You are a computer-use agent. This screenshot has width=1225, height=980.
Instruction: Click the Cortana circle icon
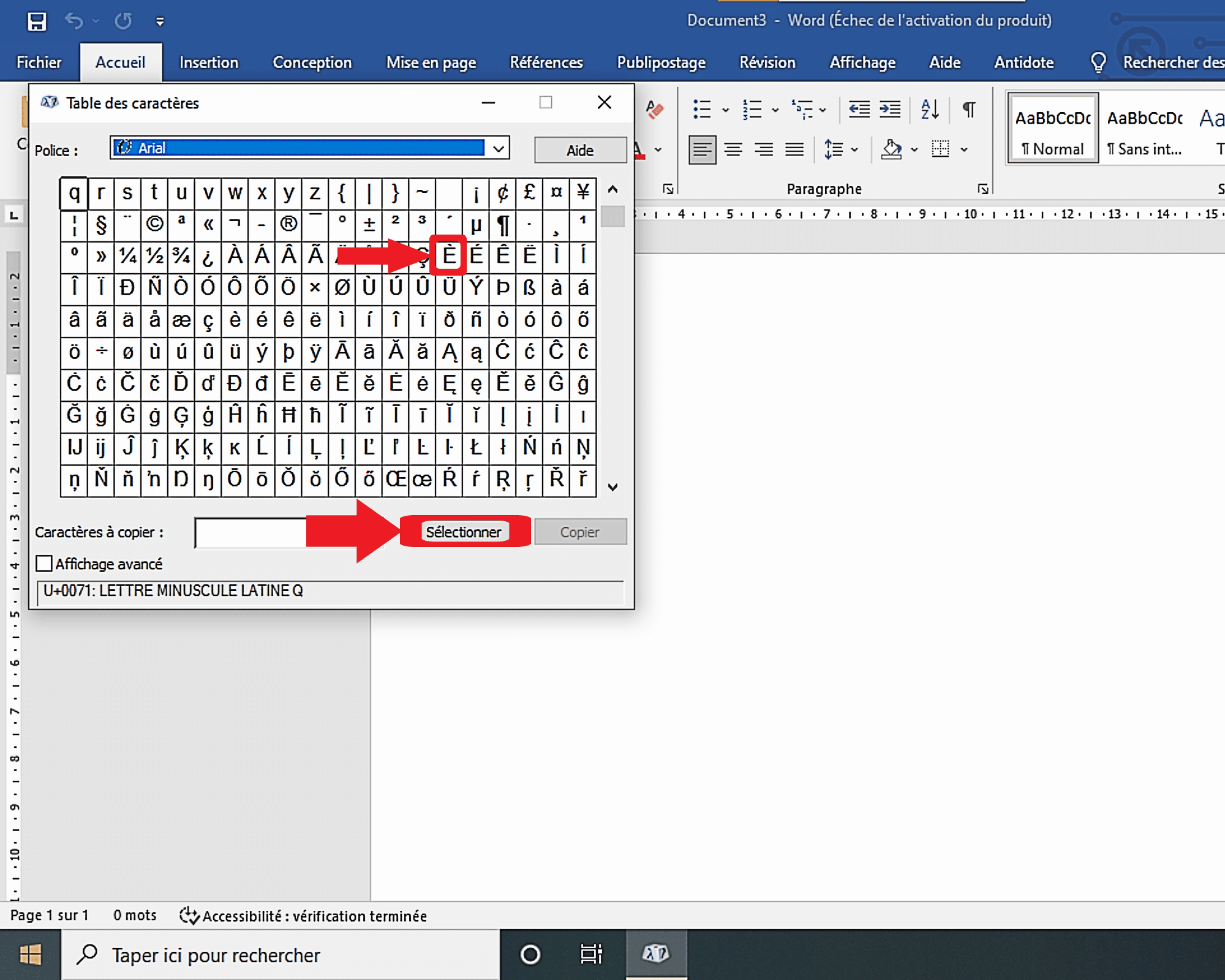530,955
